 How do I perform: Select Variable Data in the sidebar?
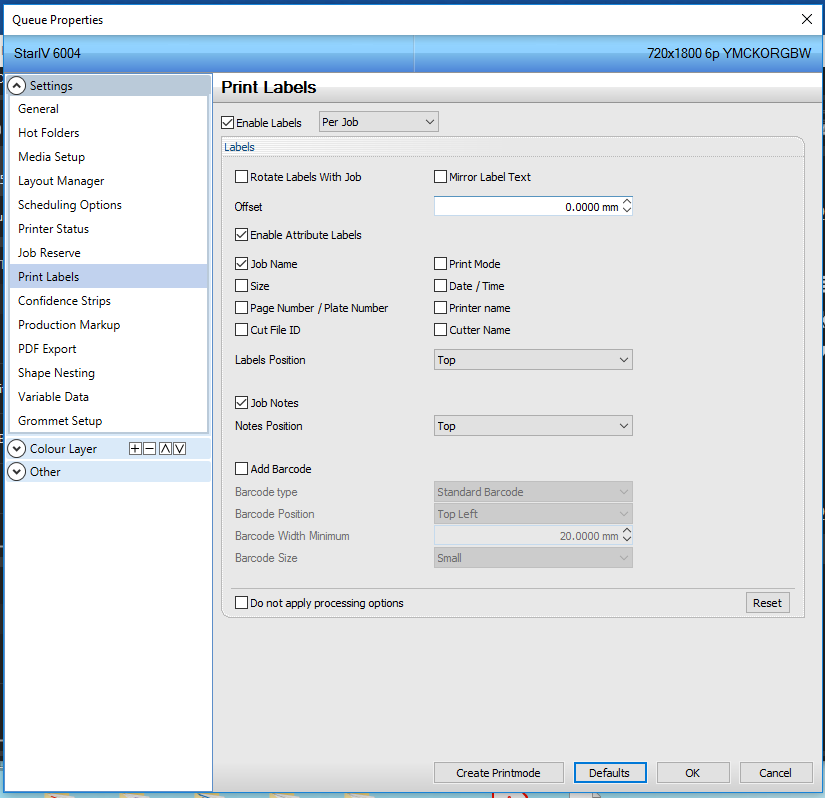tap(109, 397)
